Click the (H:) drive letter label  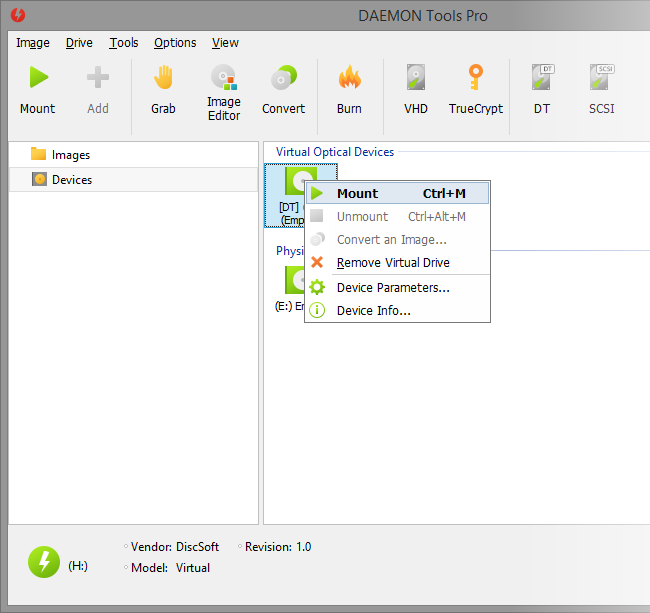click(78, 566)
